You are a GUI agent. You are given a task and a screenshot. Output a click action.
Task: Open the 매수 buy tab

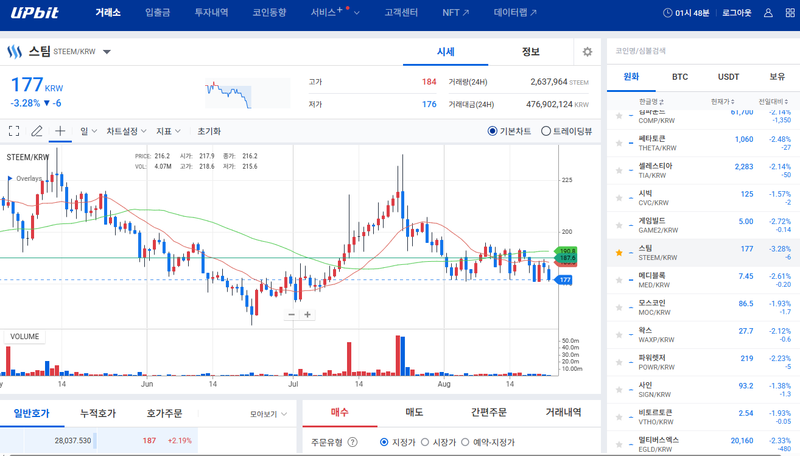[340, 412]
